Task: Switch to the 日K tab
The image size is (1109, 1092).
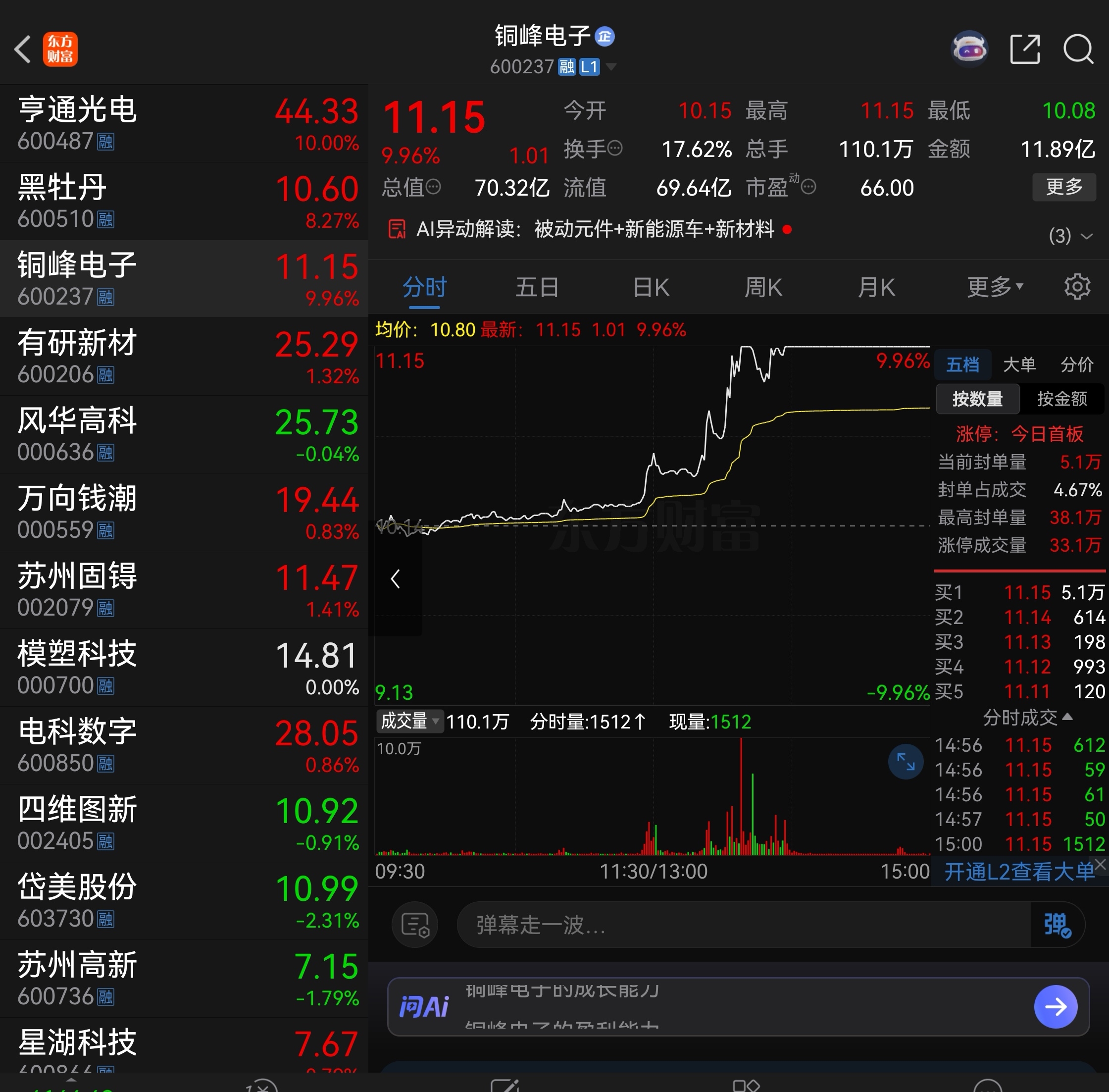Action: 651,287
